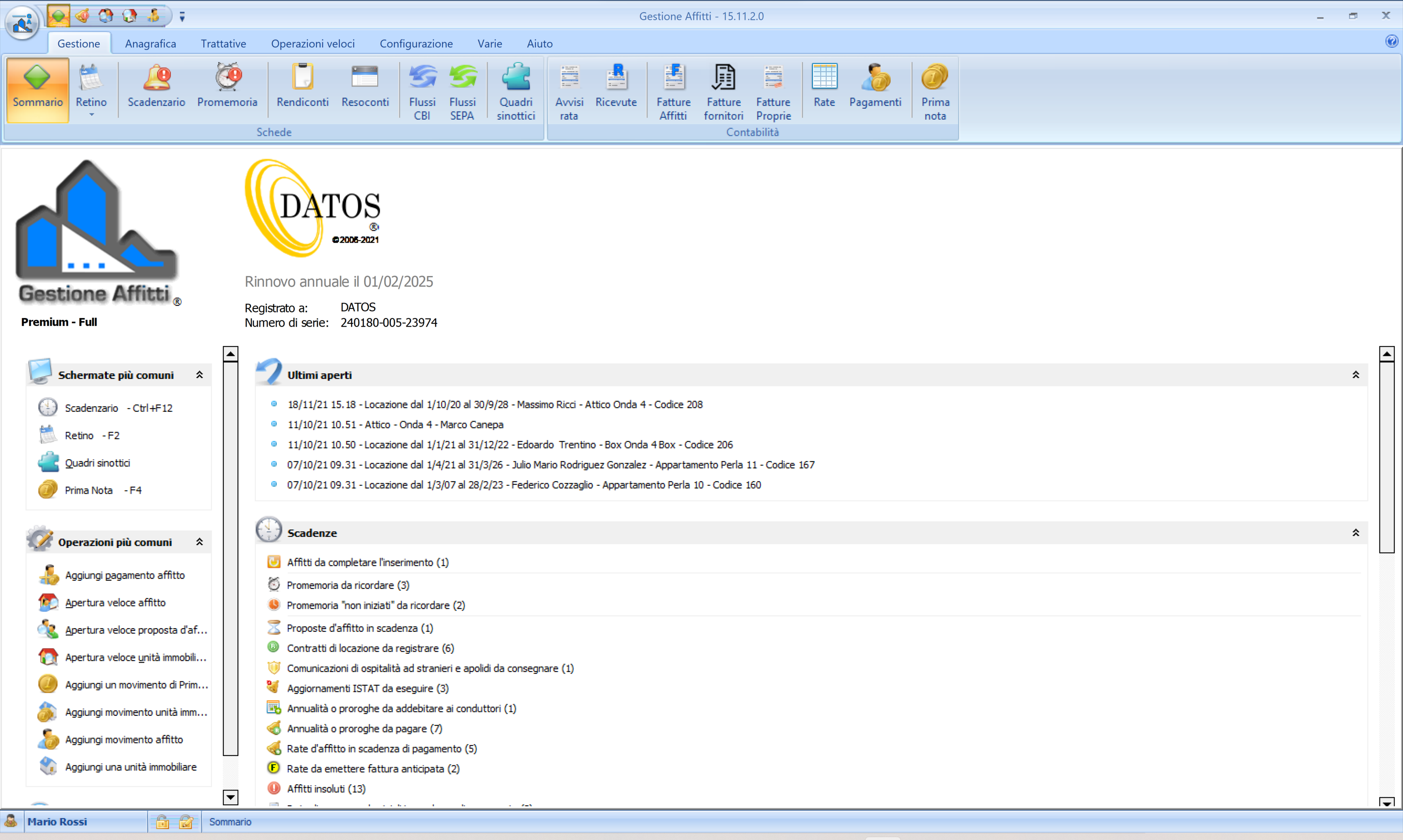Image resolution: width=1403 pixels, height=840 pixels.
Task: Open Resoconti in the ribbon
Action: pos(365,86)
